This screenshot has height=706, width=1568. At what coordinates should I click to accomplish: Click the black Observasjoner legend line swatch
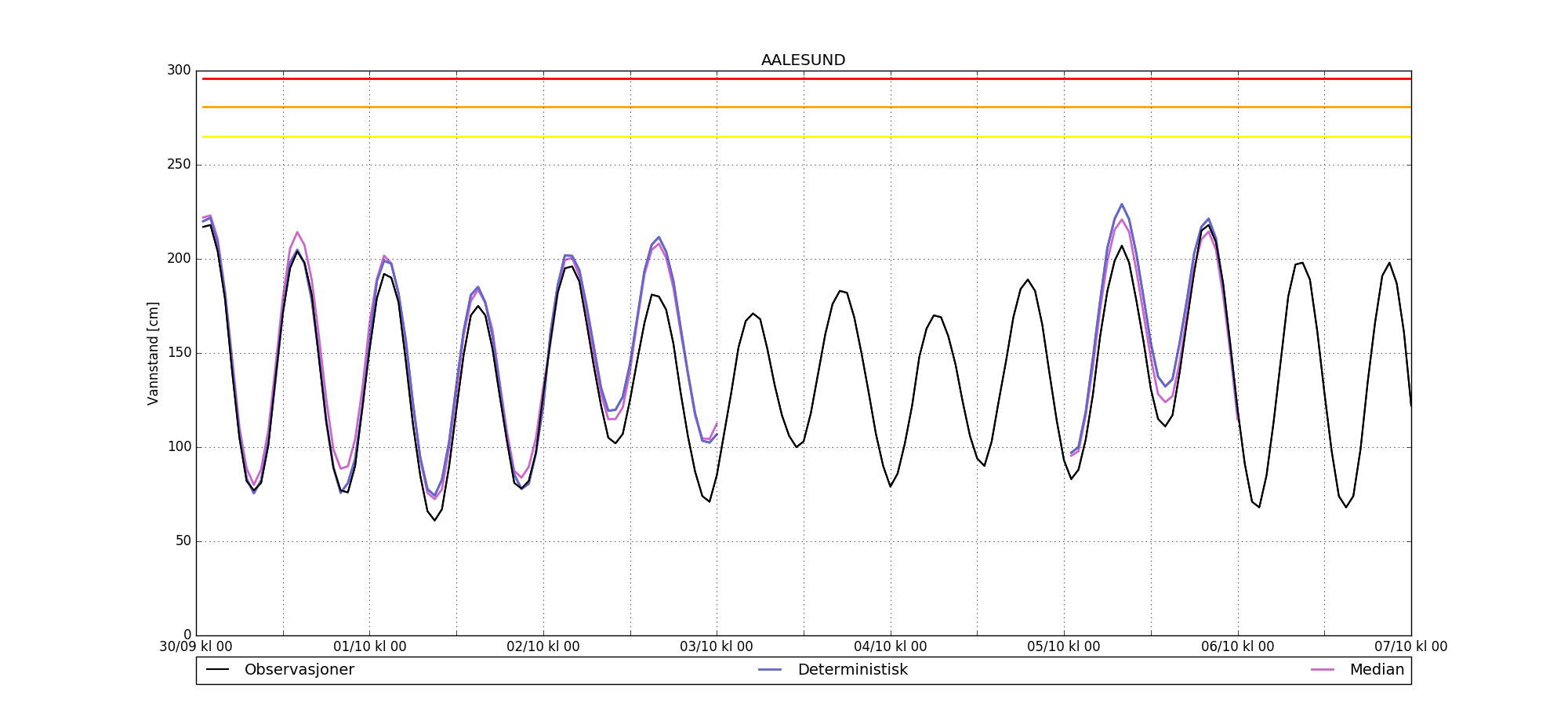click(x=217, y=670)
